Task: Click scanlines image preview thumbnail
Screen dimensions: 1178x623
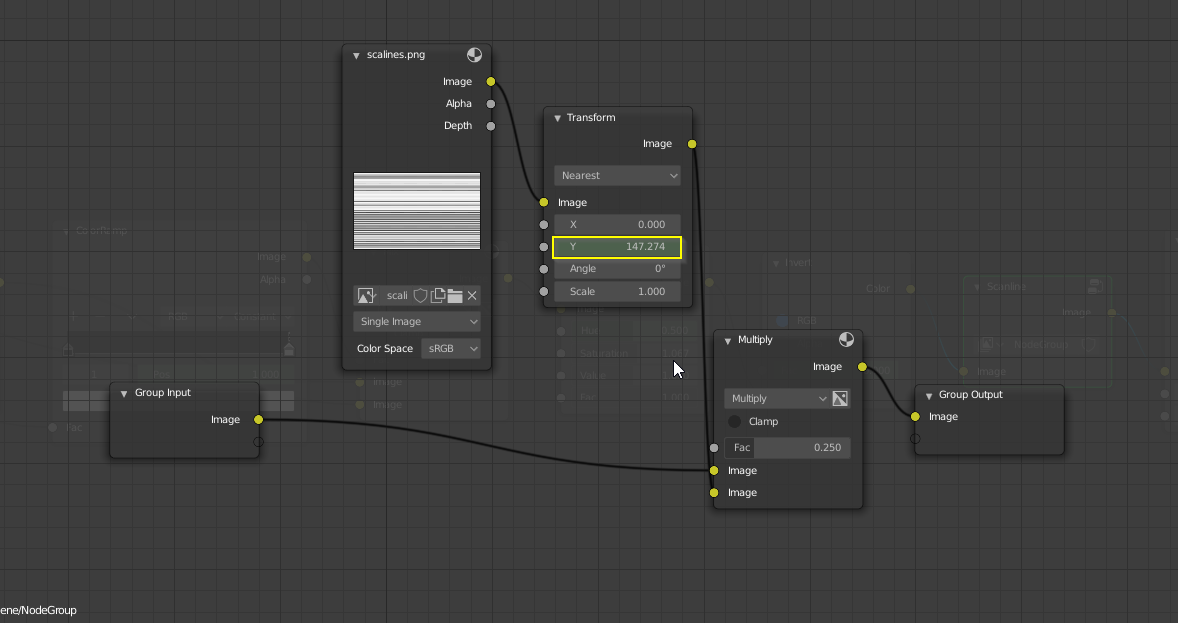Action: tap(417, 211)
